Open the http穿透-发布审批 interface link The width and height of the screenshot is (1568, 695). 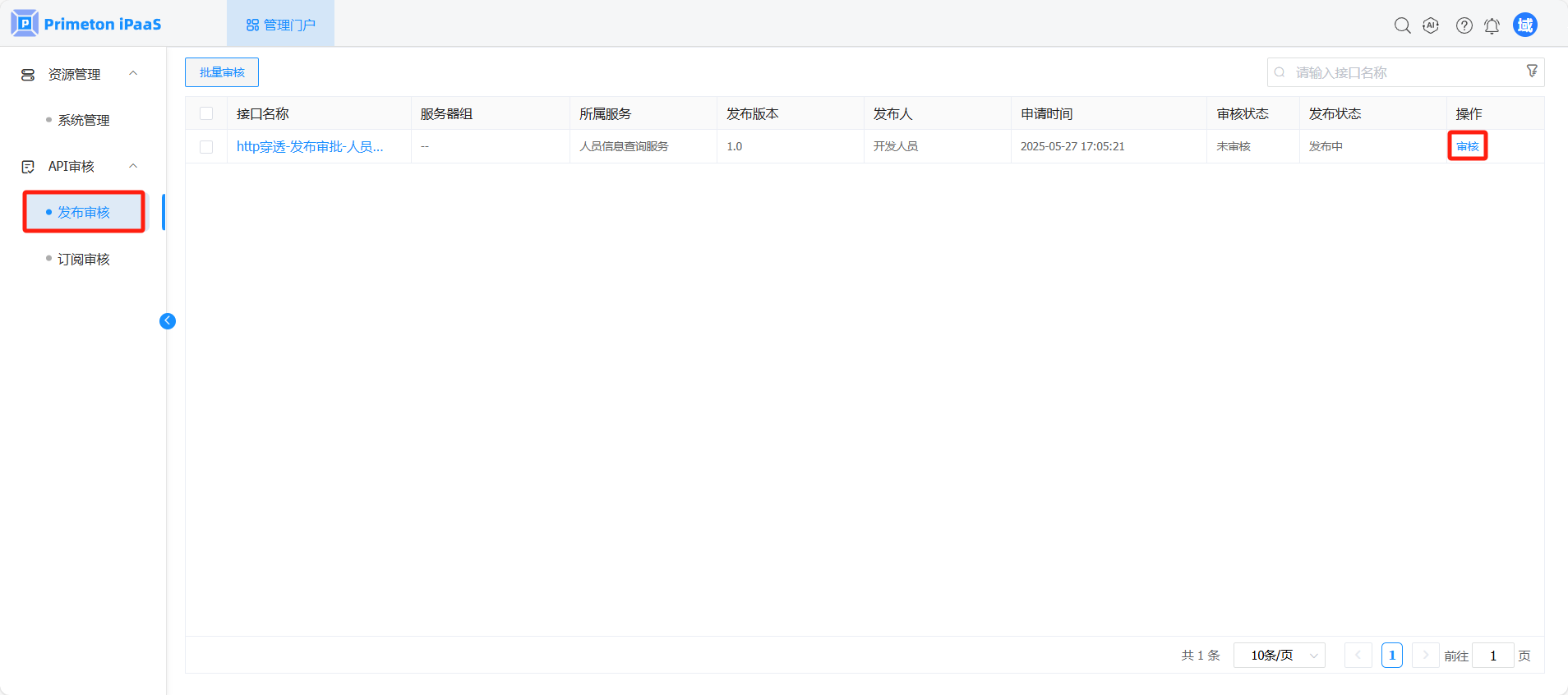pos(310,147)
